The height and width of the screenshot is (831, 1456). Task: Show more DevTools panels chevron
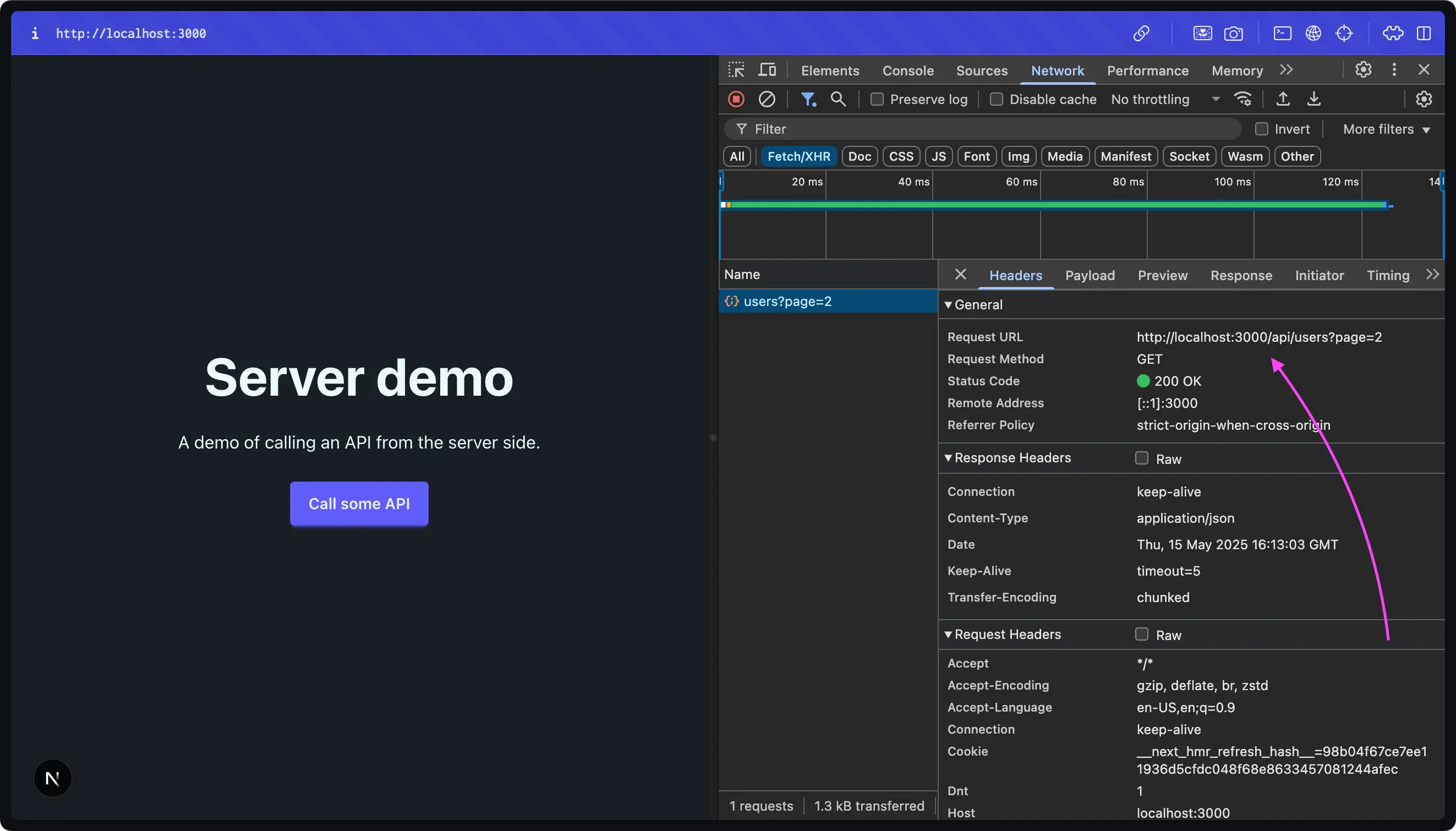point(1286,70)
